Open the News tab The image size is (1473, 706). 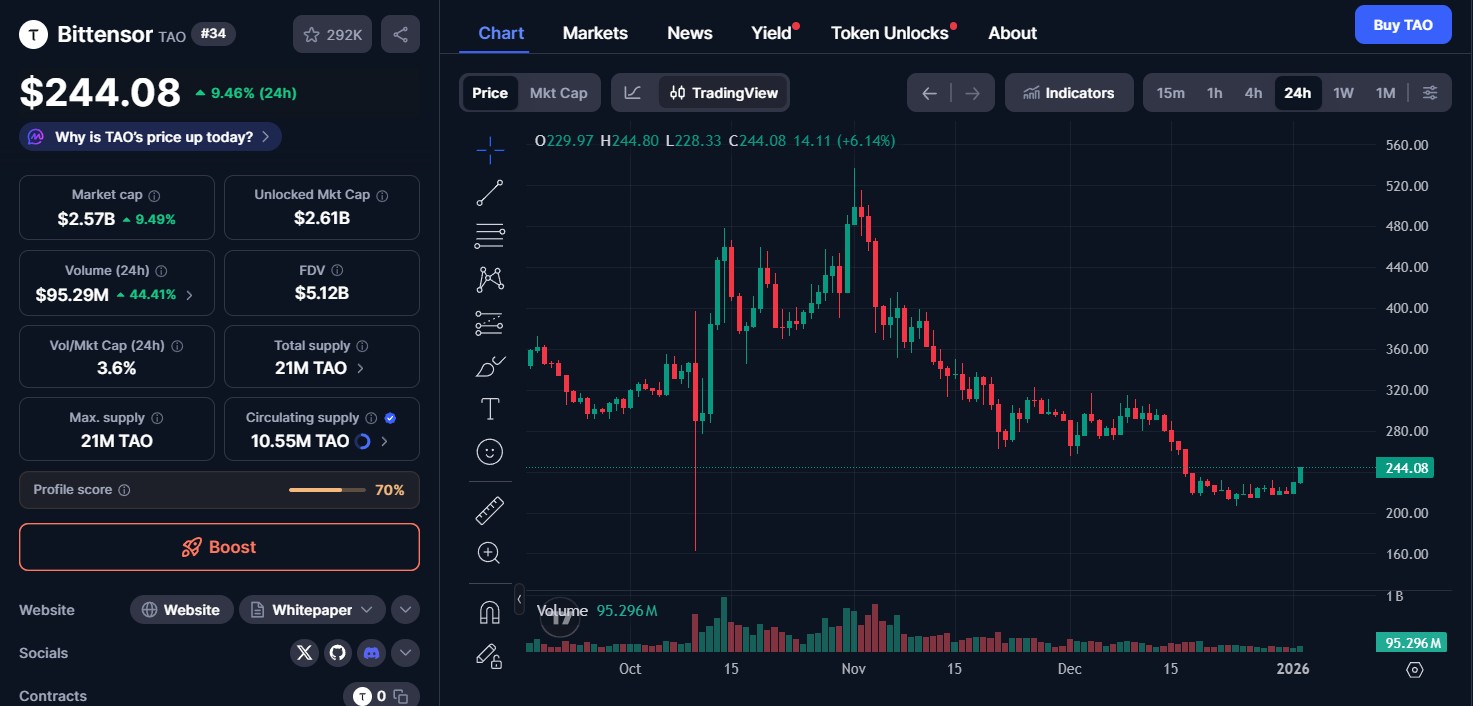pyautogui.click(x=689, y=32)
